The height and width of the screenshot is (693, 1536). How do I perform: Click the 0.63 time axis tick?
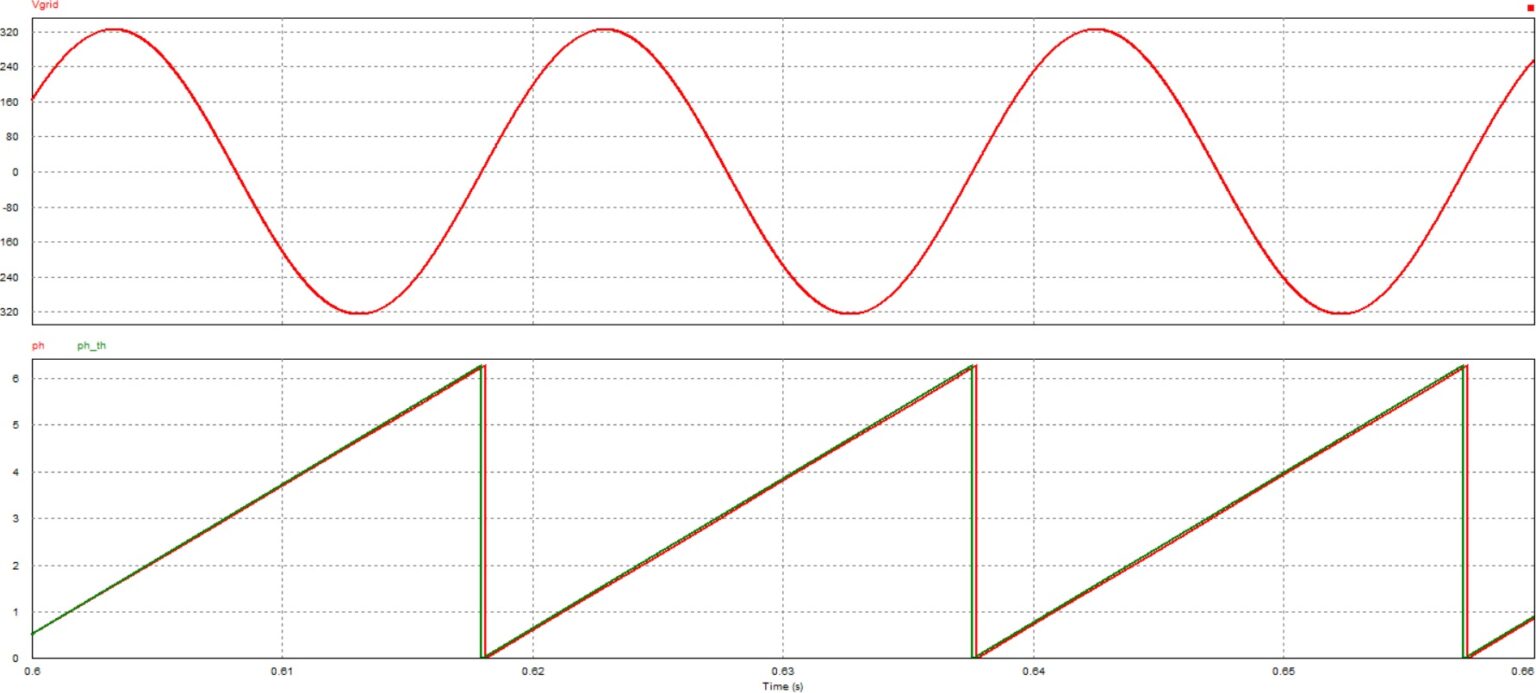(783, 673)
